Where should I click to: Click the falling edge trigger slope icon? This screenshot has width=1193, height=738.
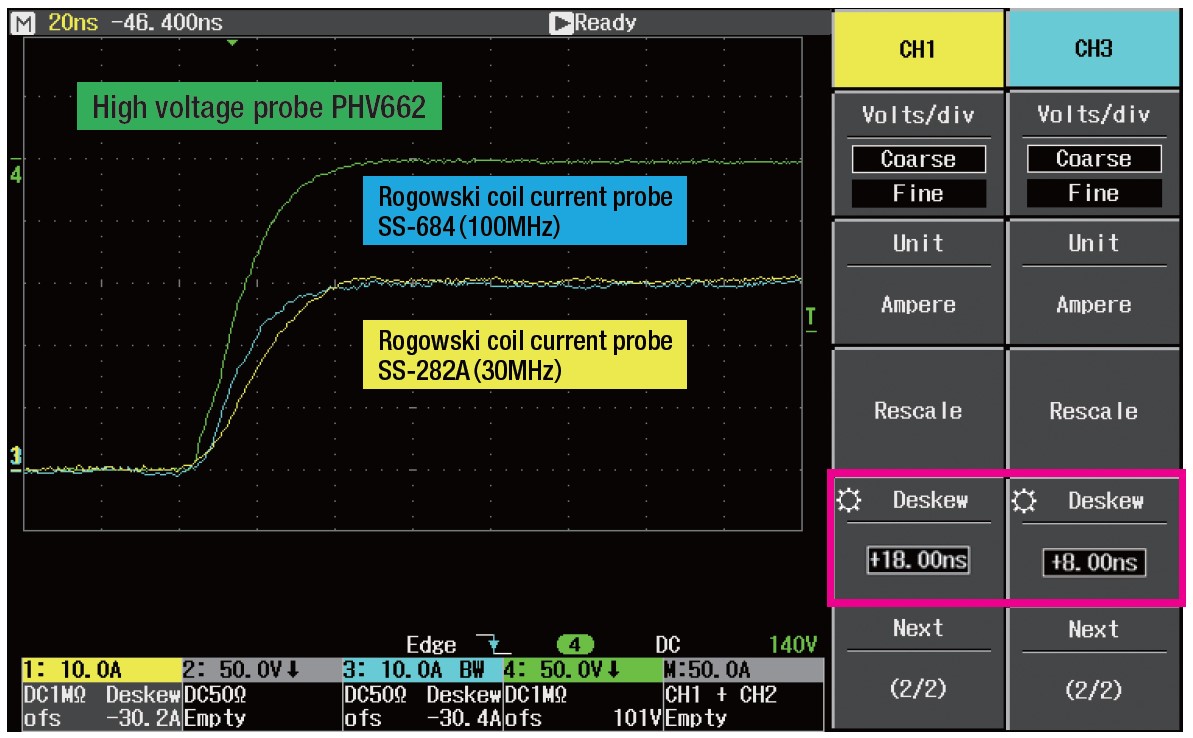coord(493,644)
